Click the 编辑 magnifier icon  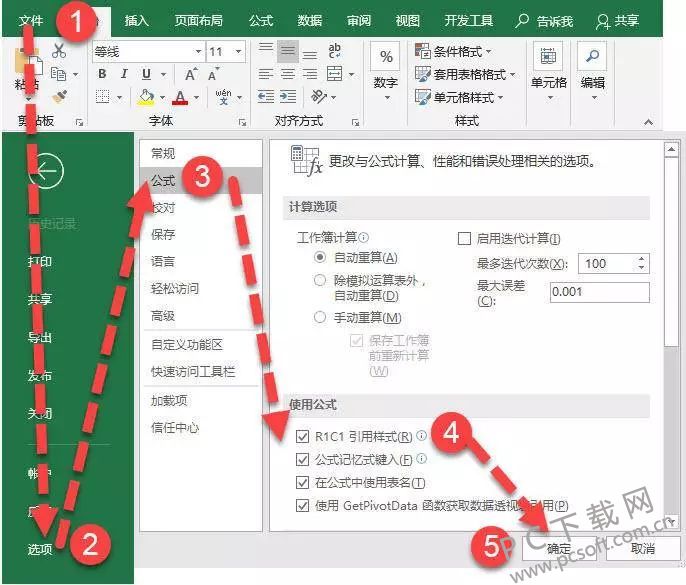click(593, 58)
